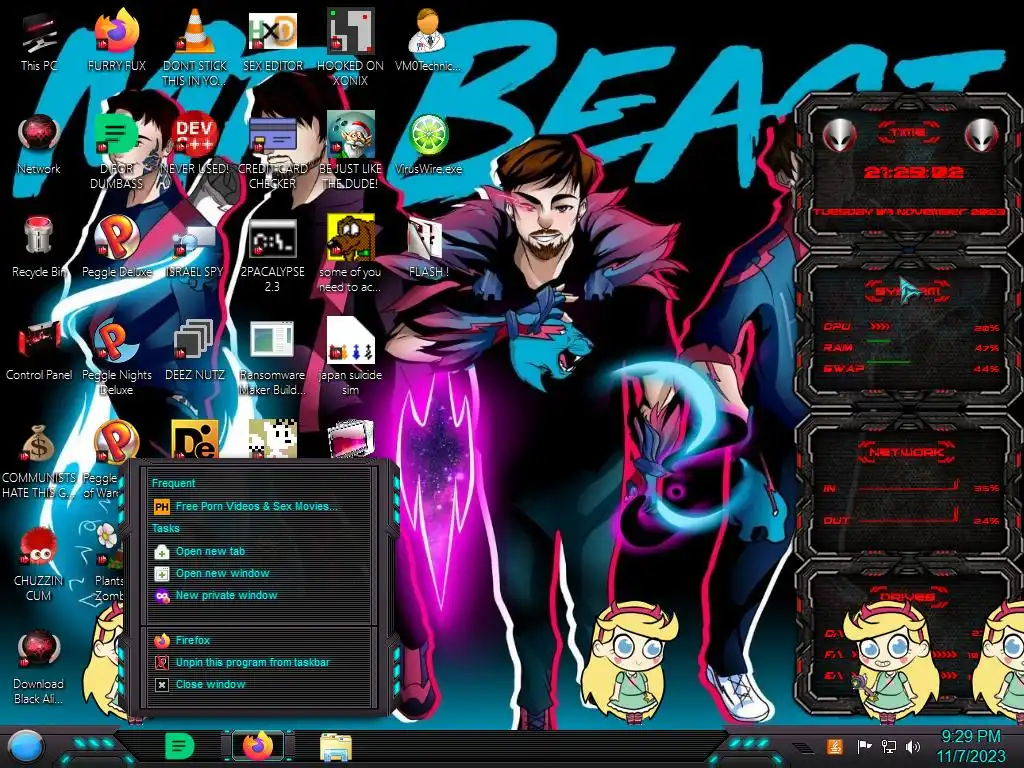Click the orange tray icon

coord(835,746)
